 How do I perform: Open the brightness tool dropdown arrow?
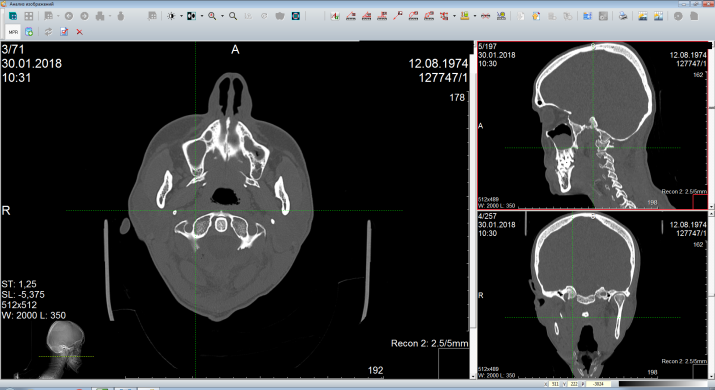pyautogui.click(x=181, y=16)
